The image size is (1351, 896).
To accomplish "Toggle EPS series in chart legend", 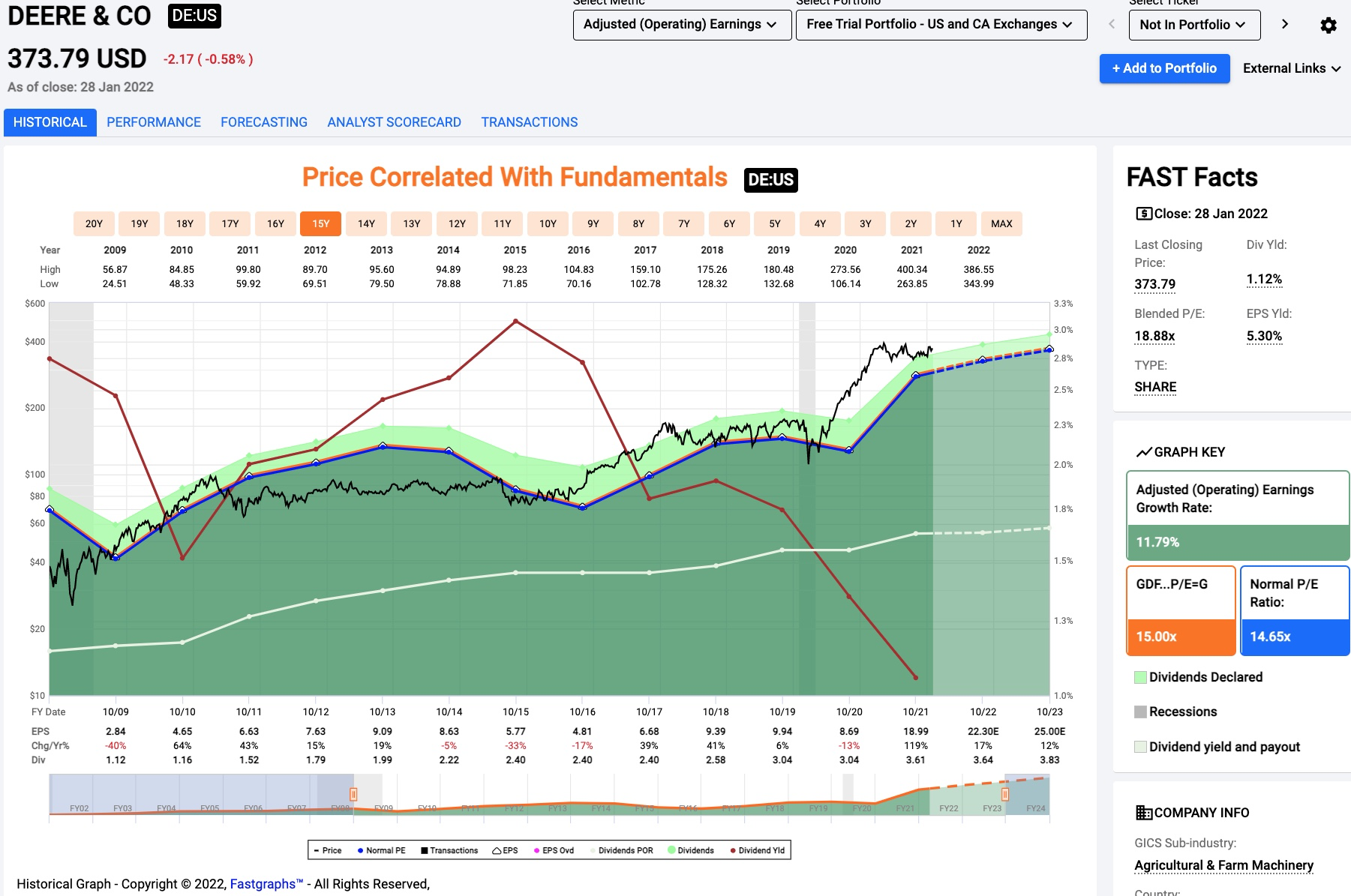I will 505,850.
